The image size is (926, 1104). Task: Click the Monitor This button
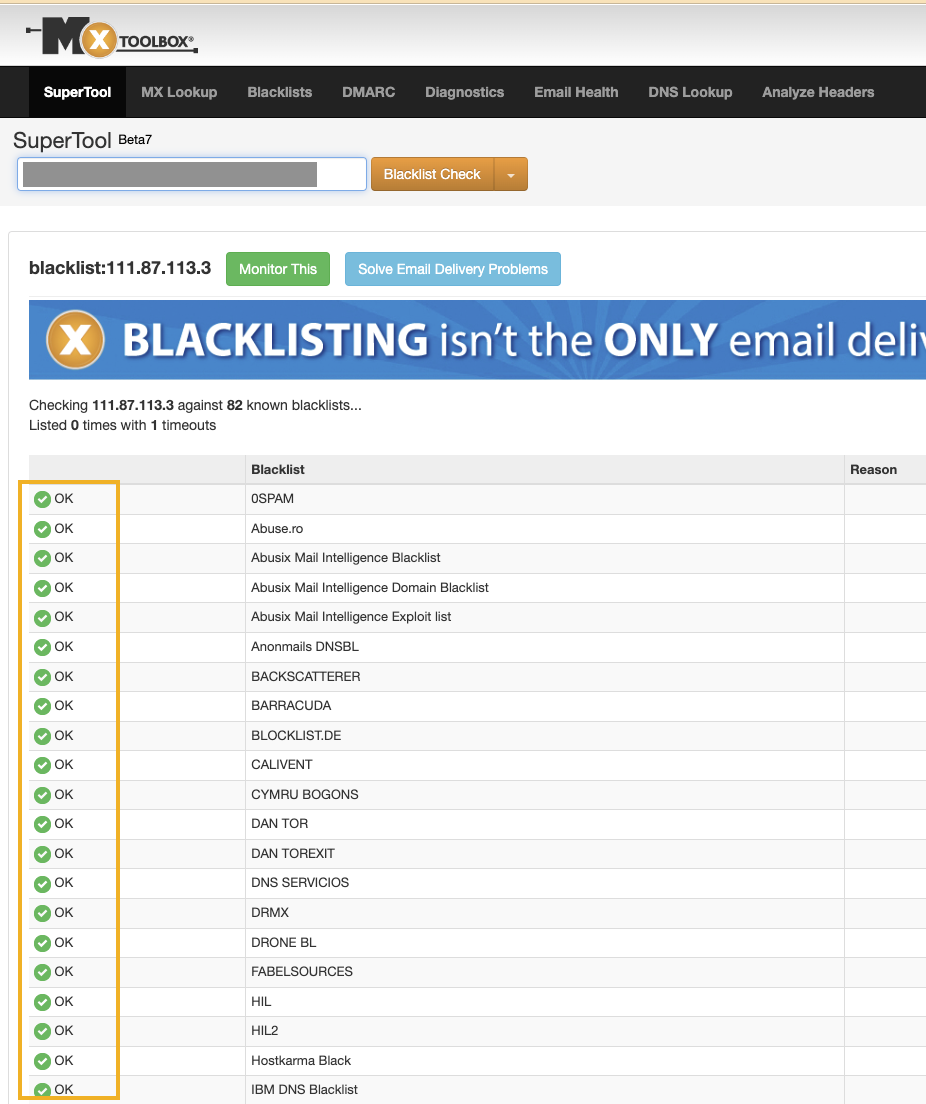tap(278, 269)
